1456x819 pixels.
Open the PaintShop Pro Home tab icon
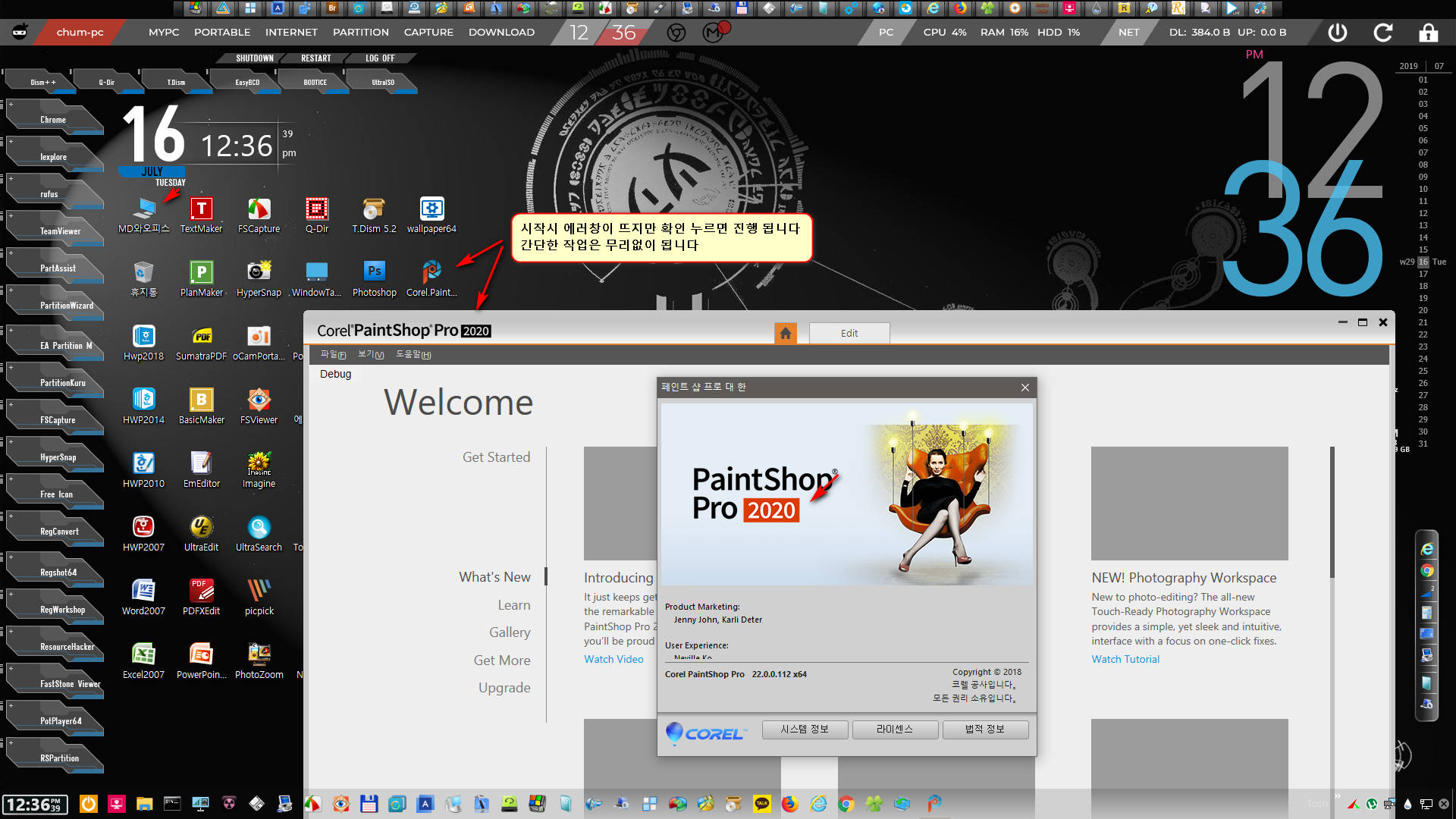pyautogui.click(x=786, y=333)
